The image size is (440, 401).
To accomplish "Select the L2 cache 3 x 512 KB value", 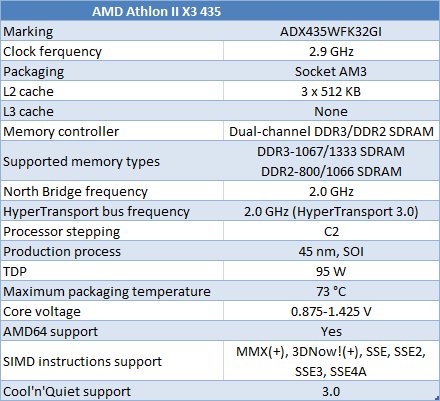I will (331, 91).
